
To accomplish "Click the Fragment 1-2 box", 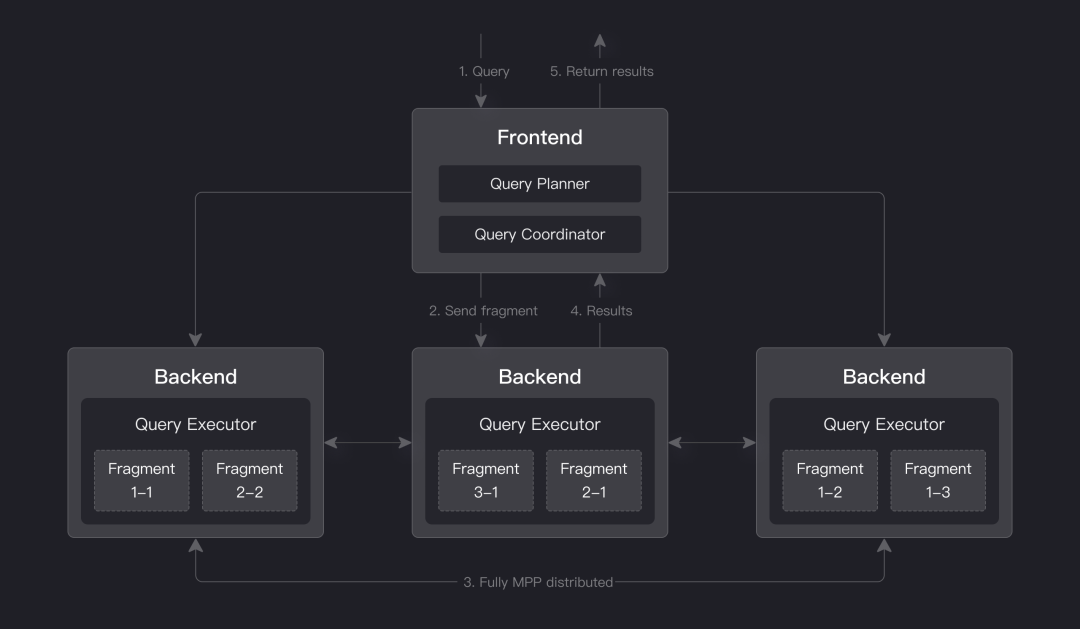I will (x=829, y=480).
